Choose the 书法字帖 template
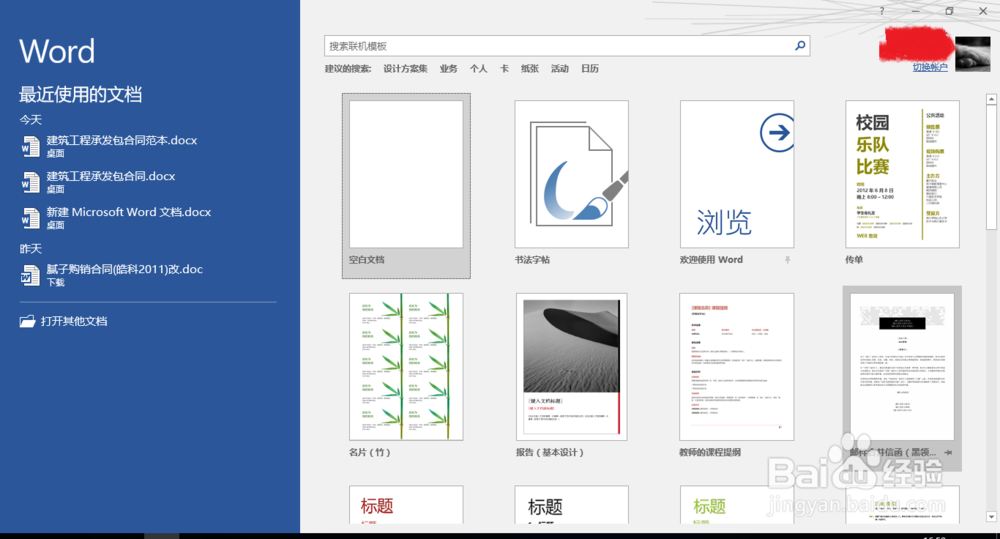 [x=571, y=174]
